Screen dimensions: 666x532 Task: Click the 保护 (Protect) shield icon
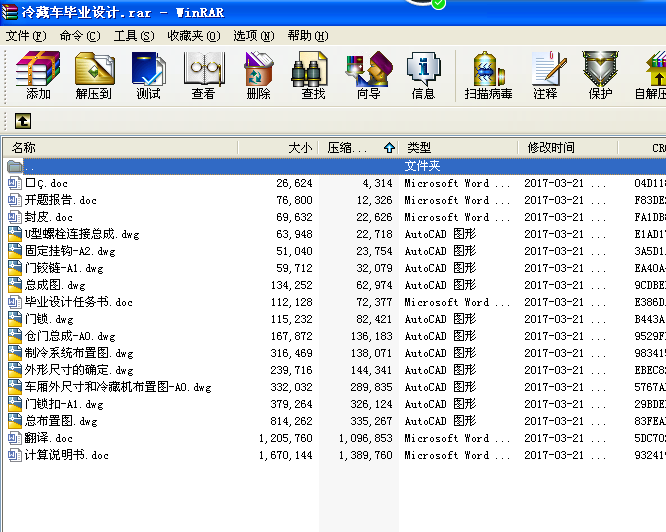click(x=600, y=75)
